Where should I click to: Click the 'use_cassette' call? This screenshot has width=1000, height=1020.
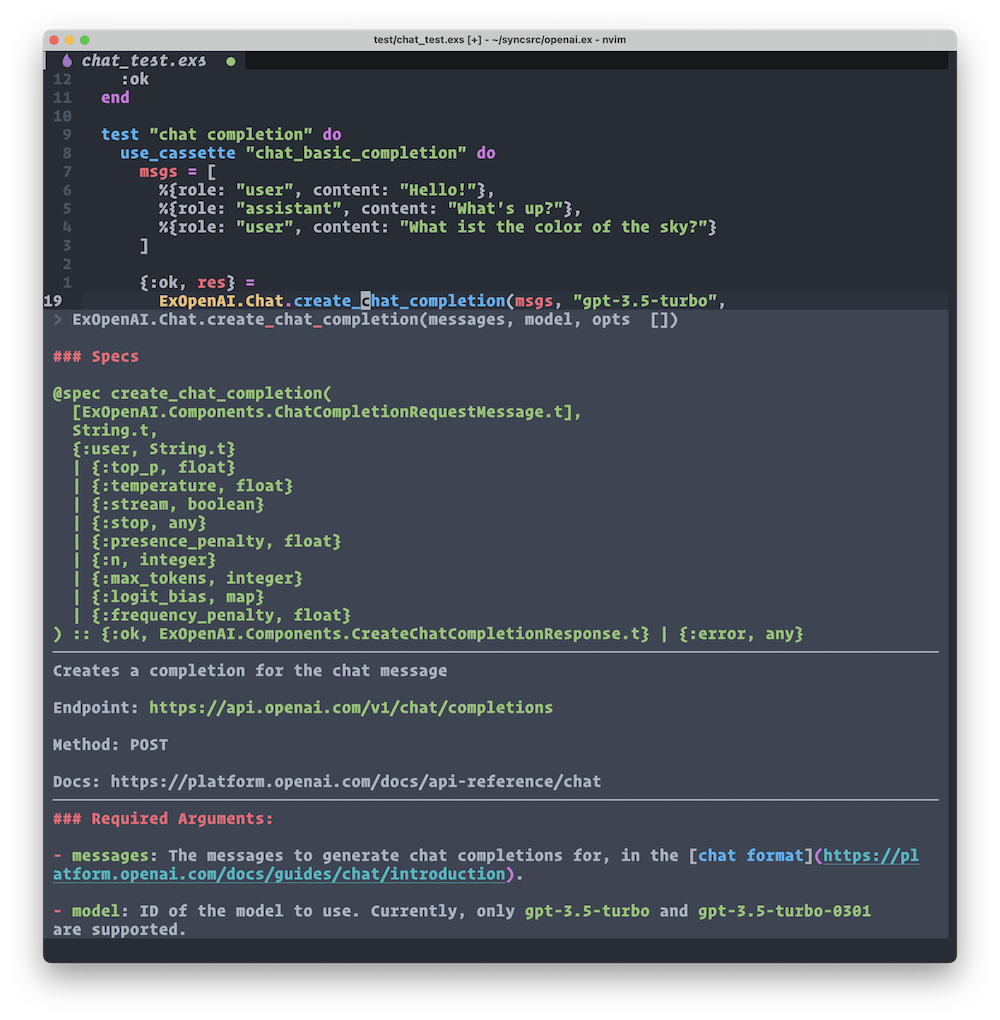click(x=178, y=153)
